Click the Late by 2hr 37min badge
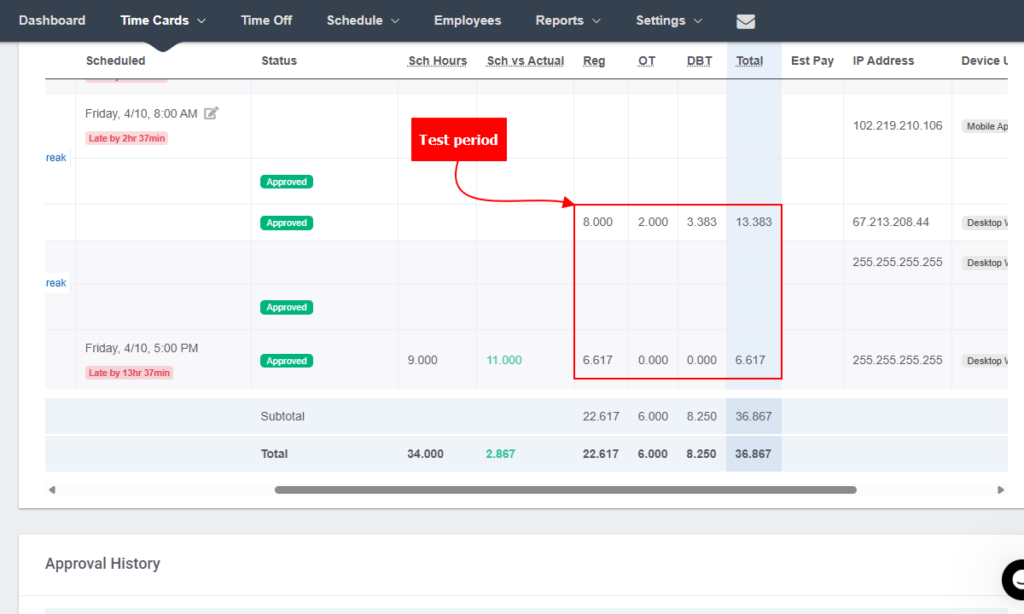This screenshot has height=614, width=1024. click(127, 138)
